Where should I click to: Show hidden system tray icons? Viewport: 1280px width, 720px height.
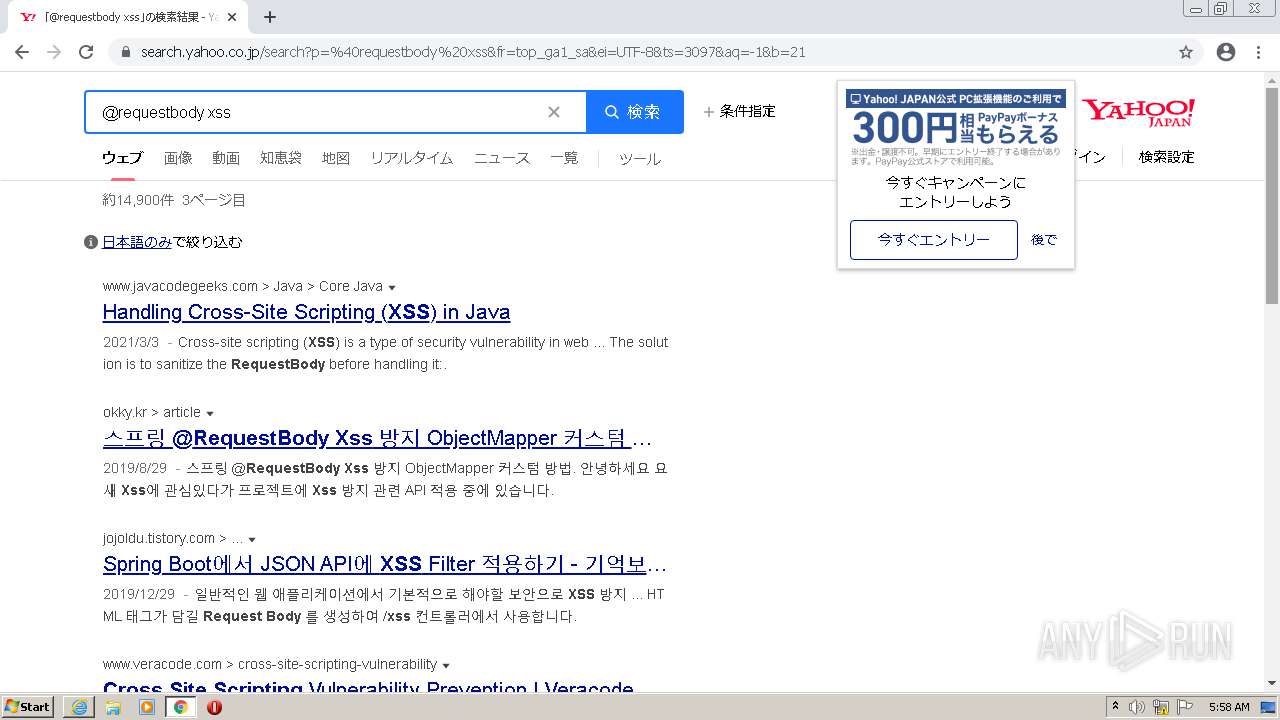1115,707
